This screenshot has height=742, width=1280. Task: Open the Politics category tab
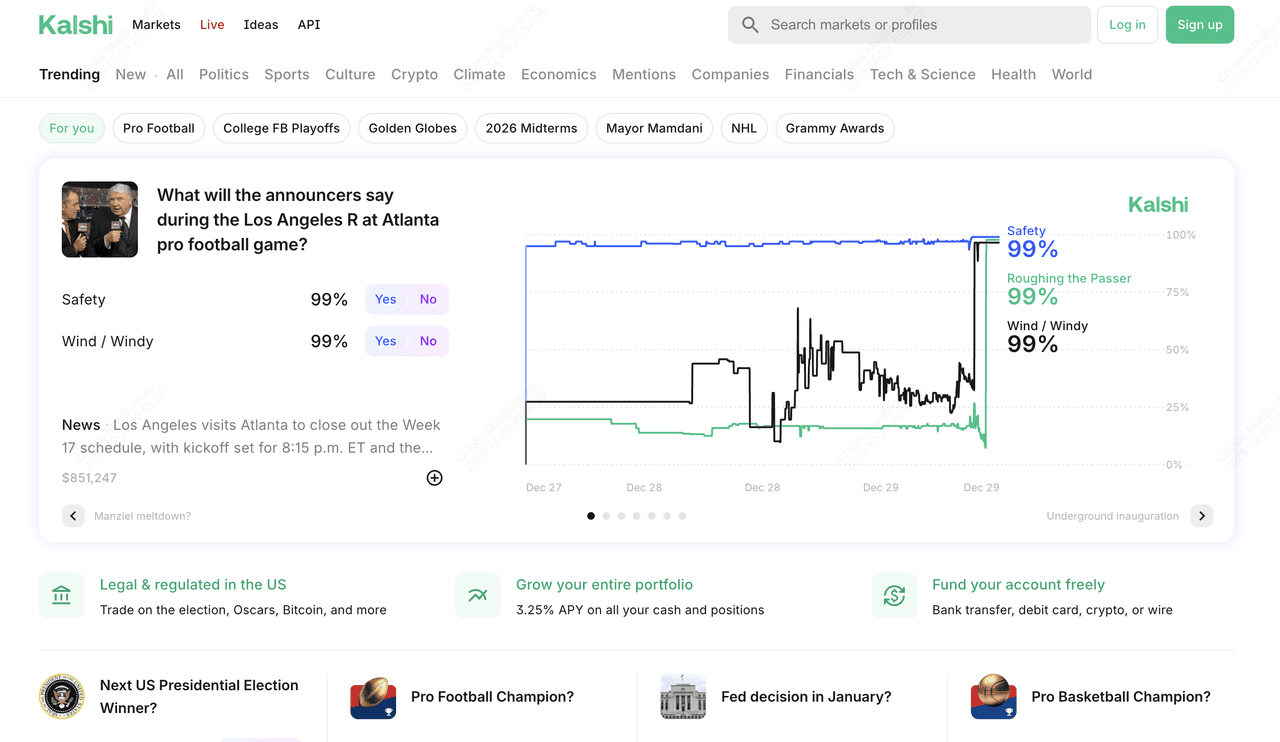click(224, 74)
